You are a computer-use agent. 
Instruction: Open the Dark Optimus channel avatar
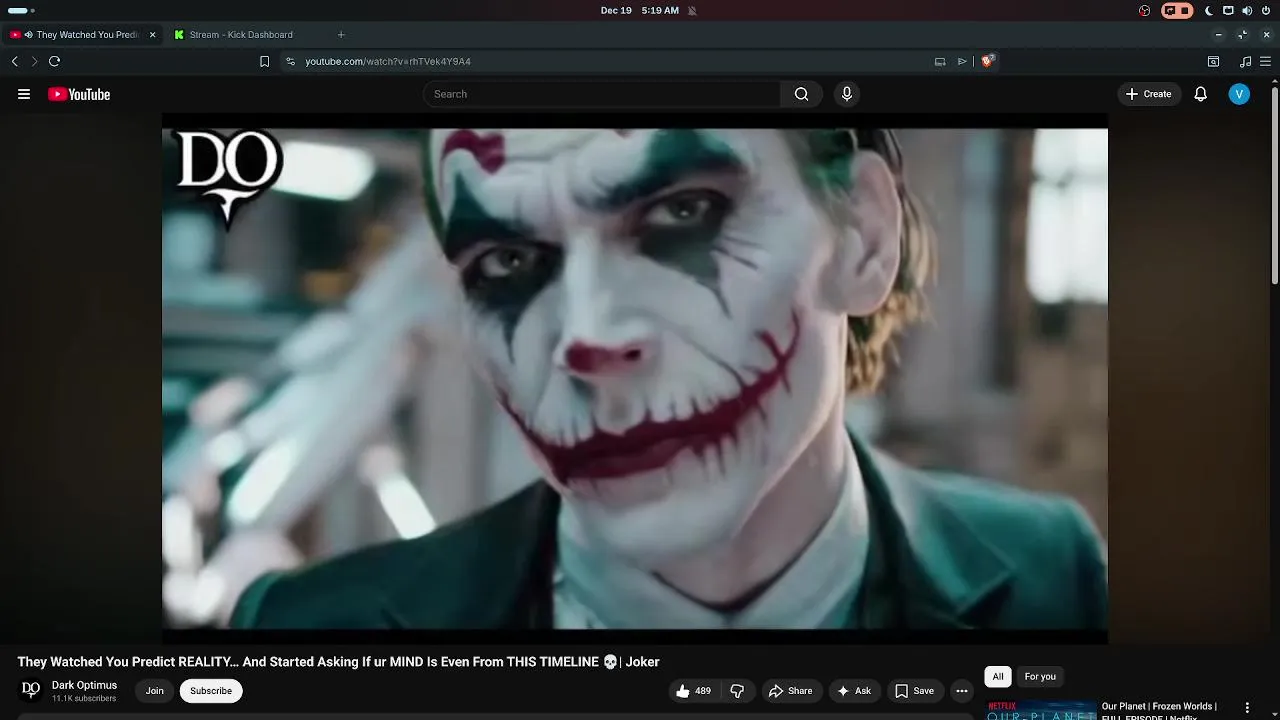[31, 690]
